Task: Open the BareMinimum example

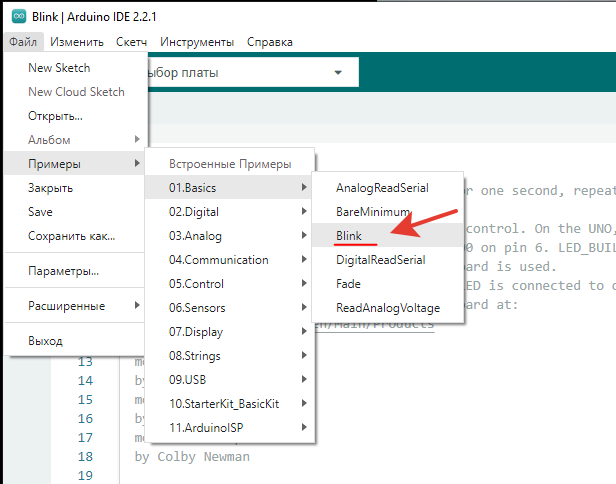Action: pyautogui.click(x=388, y=212)
